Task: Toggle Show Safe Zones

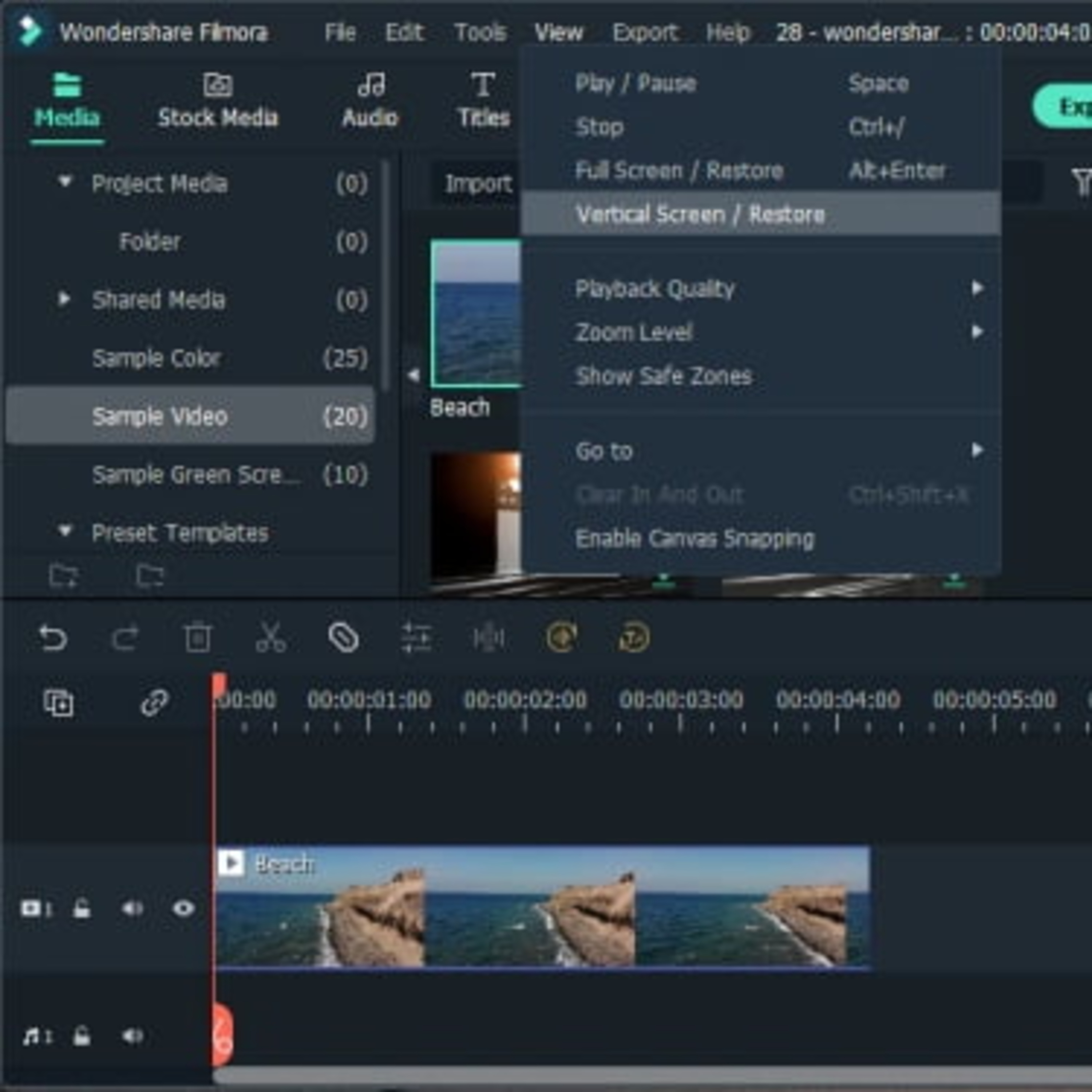Action: coord(761,376)
